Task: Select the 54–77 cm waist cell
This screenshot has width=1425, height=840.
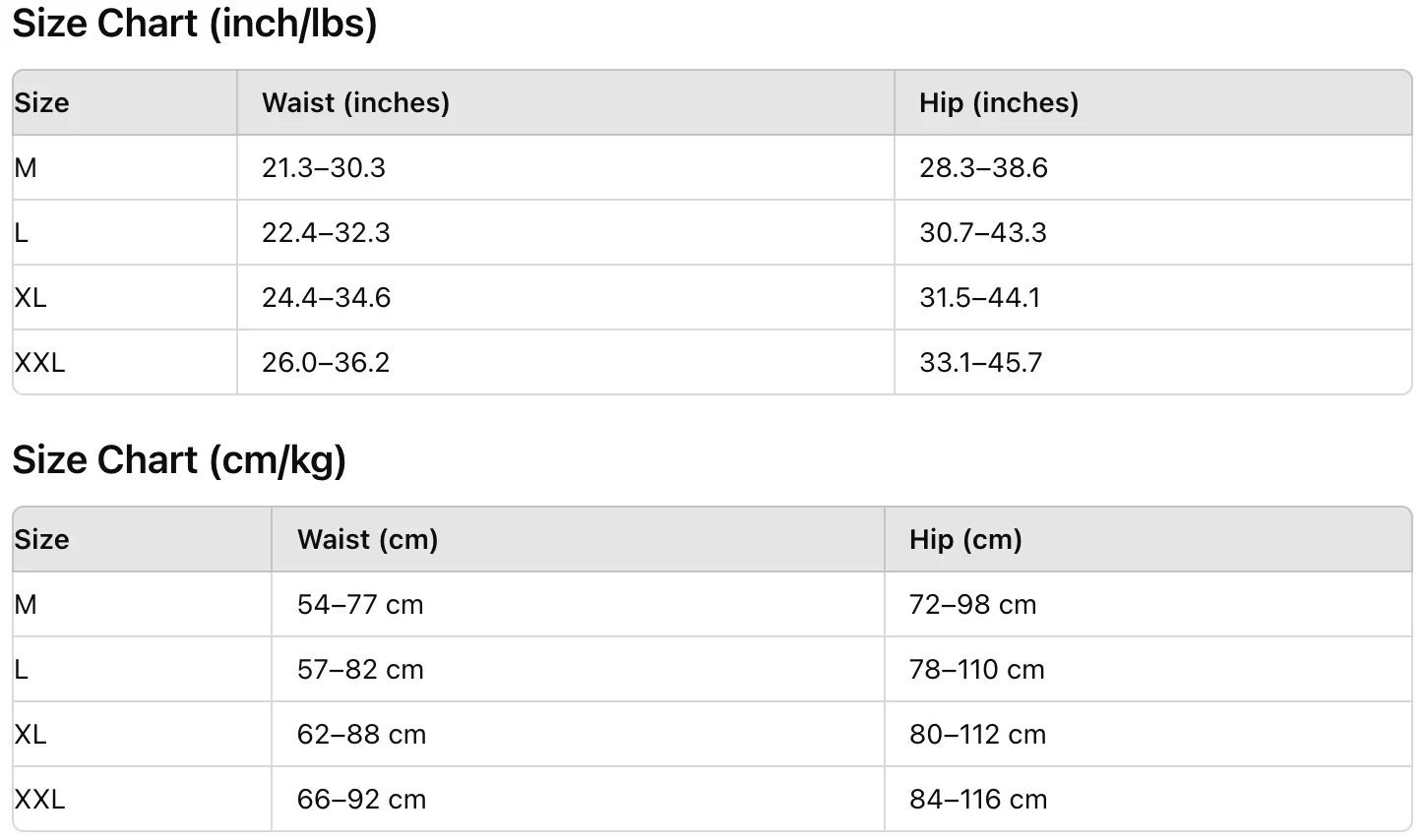Action: (x=360, y=604)
